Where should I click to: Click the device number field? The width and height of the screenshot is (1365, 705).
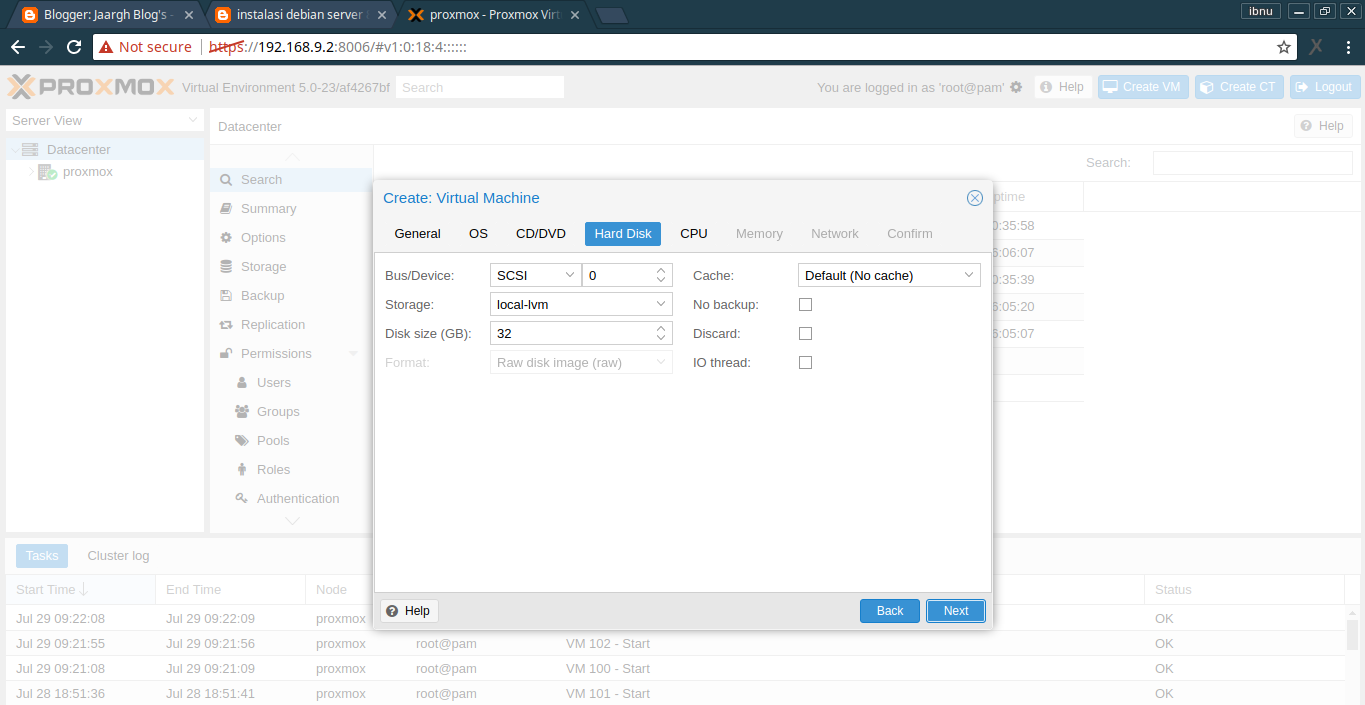(618, 275)
